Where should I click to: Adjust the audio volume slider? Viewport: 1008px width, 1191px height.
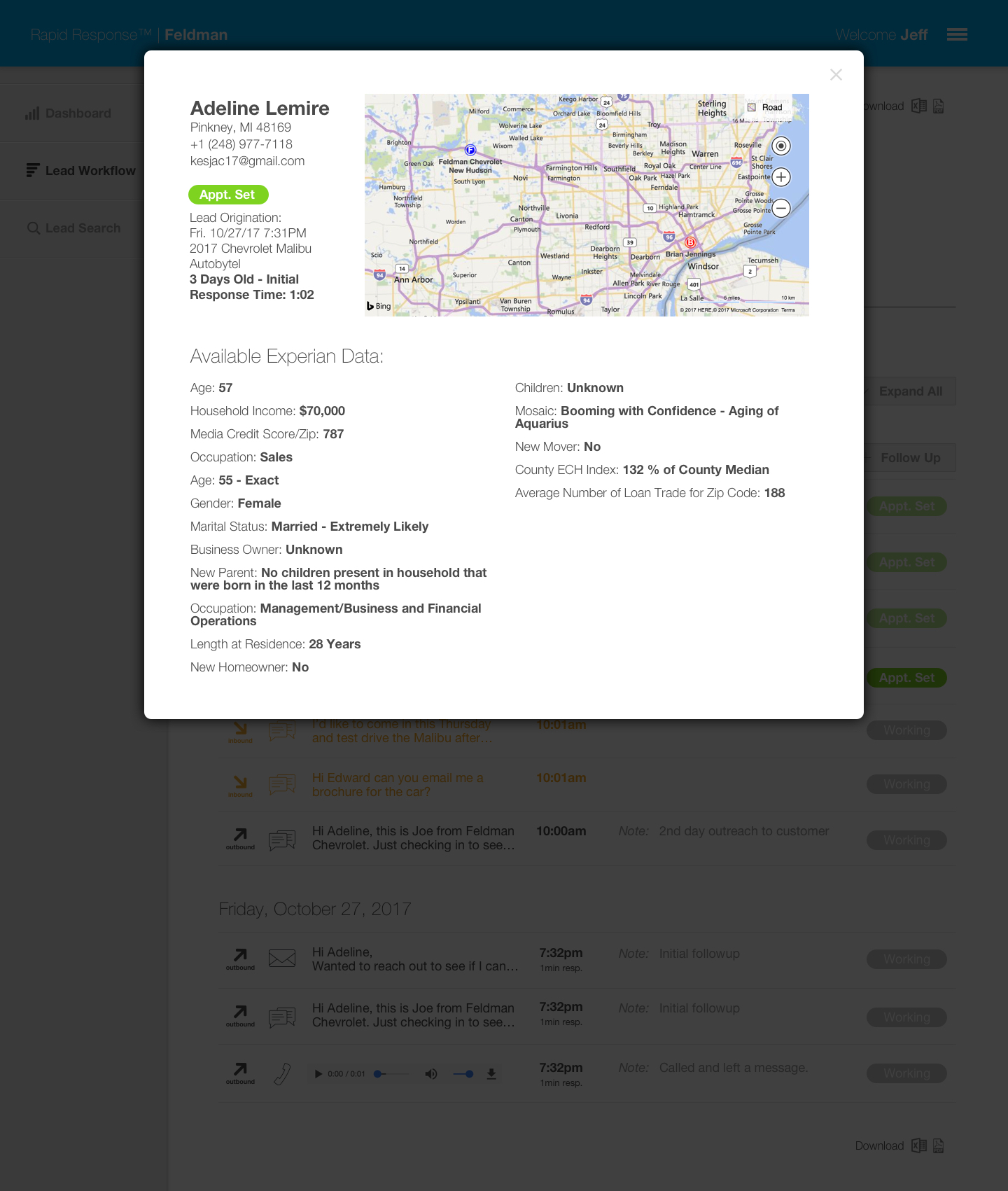point(463,1074)
